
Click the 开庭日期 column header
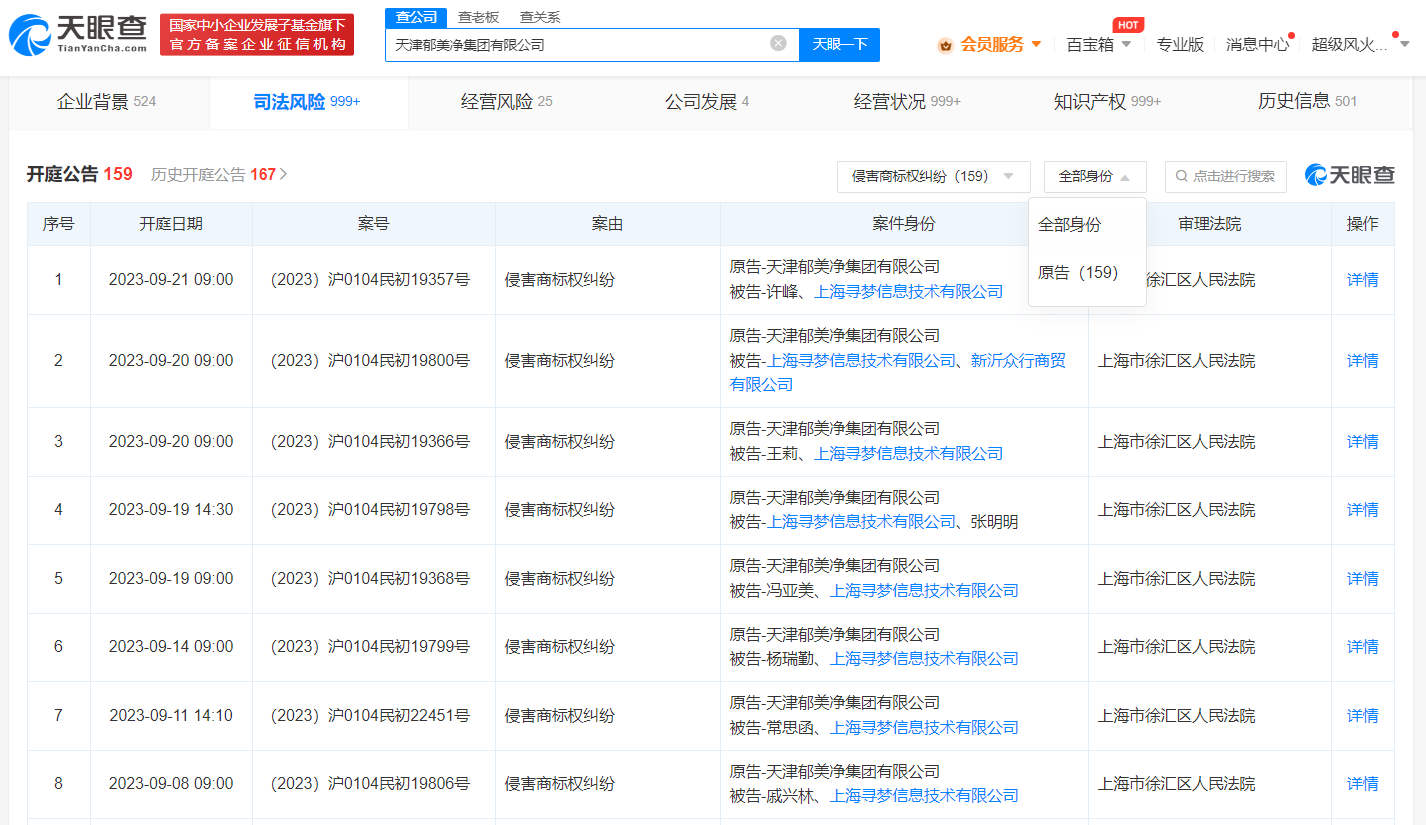coord(171,224)
